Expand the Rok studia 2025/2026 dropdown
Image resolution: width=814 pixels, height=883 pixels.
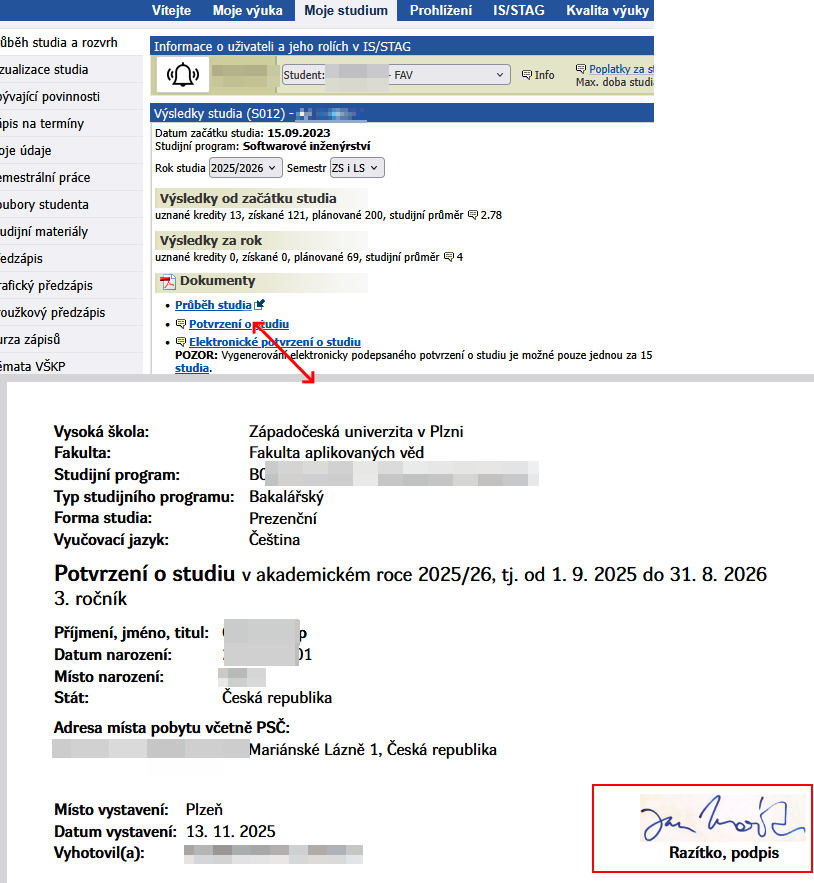(246, 168)
